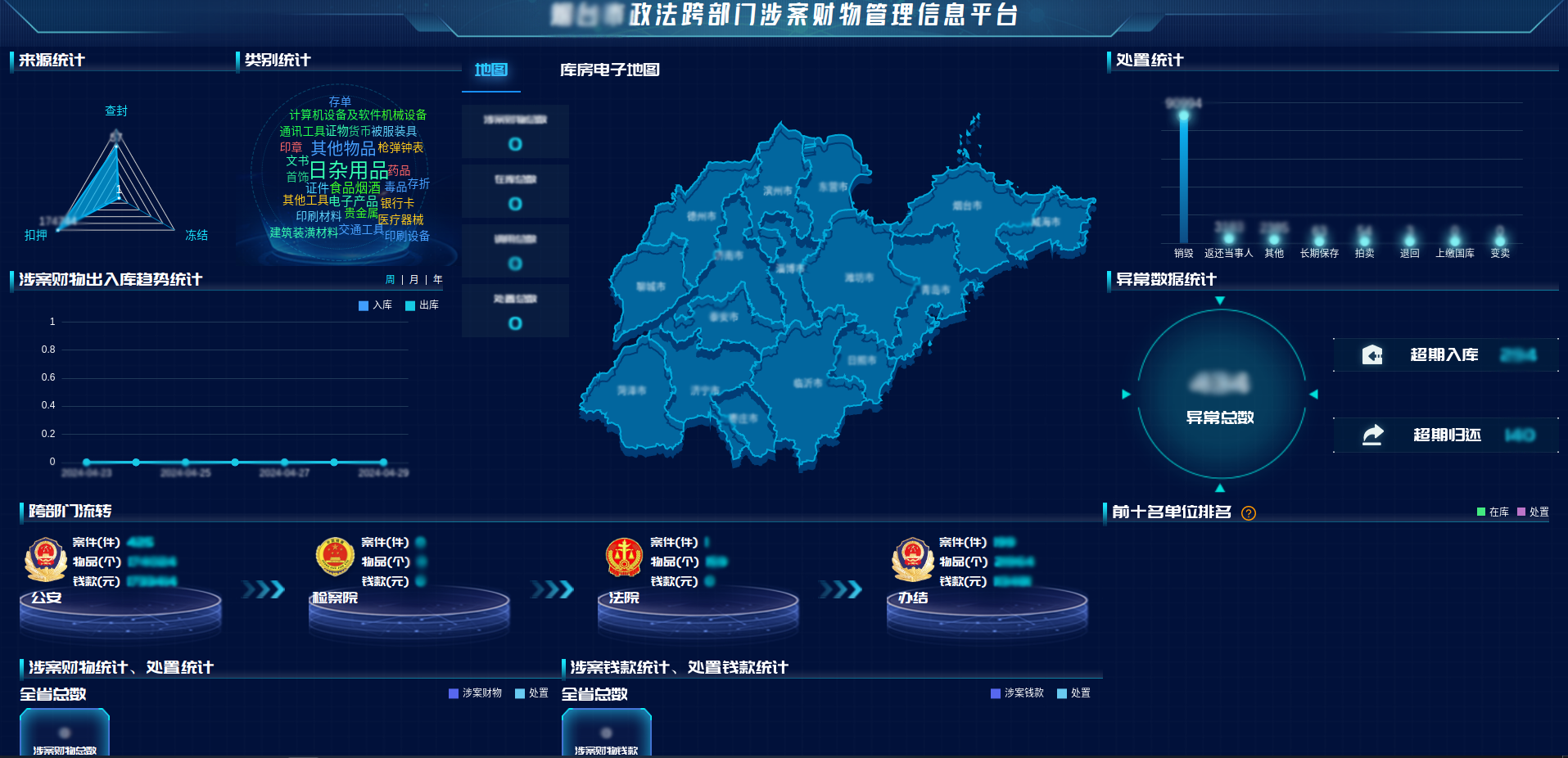Viewport: 1568px width, 758px height.
Task: Click chevron arrows between 公安 and 检察院
Action: (264, 589)
